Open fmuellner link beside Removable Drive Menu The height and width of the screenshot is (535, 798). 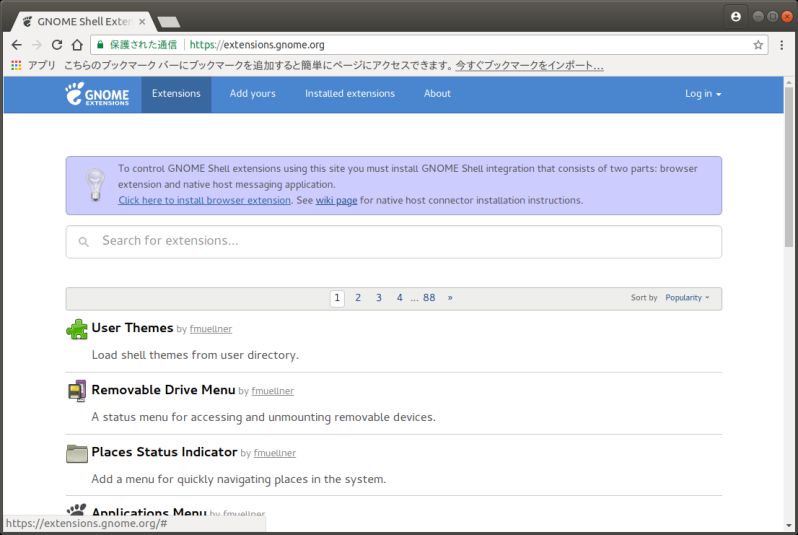[x=273, y=391]
